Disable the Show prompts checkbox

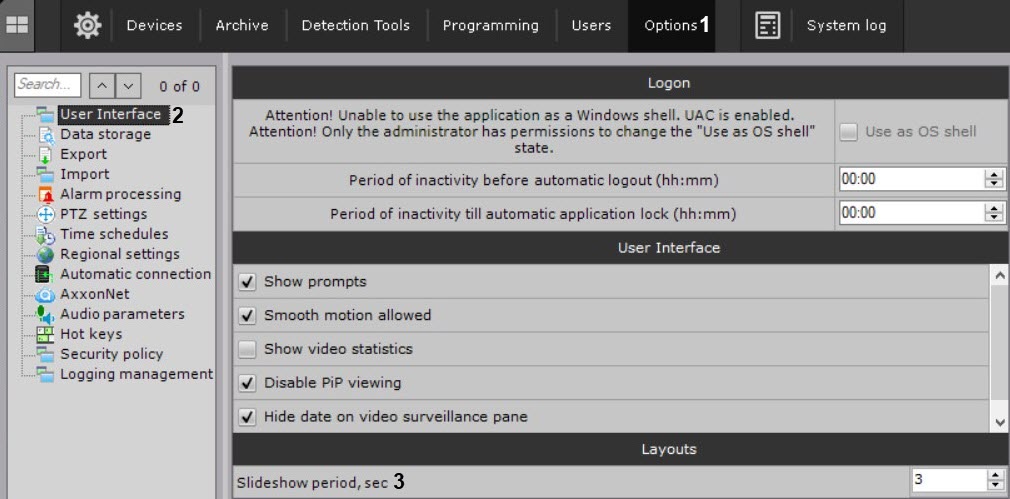click(x=248, y=282)
